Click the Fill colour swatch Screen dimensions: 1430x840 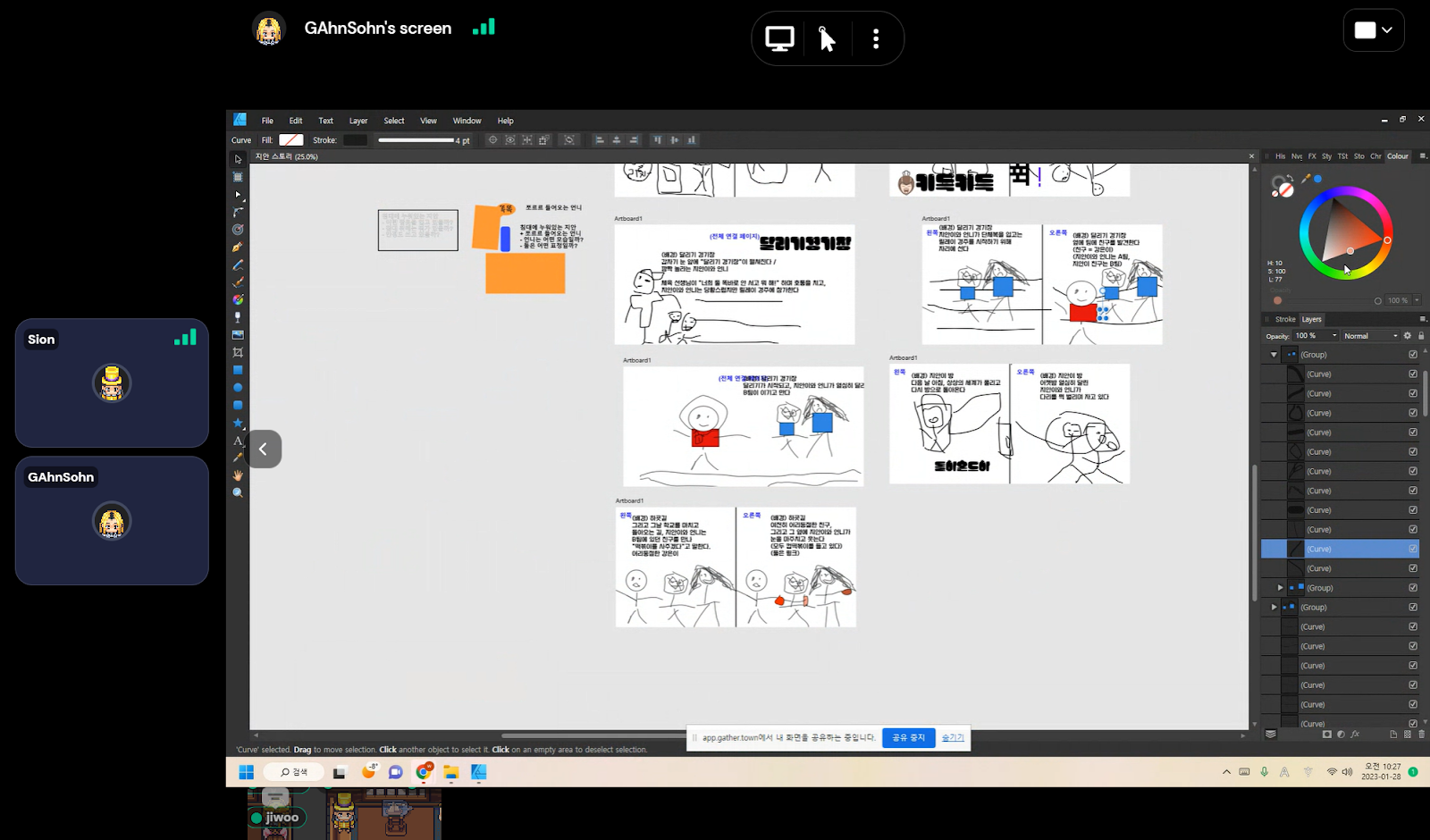(291, 140)
